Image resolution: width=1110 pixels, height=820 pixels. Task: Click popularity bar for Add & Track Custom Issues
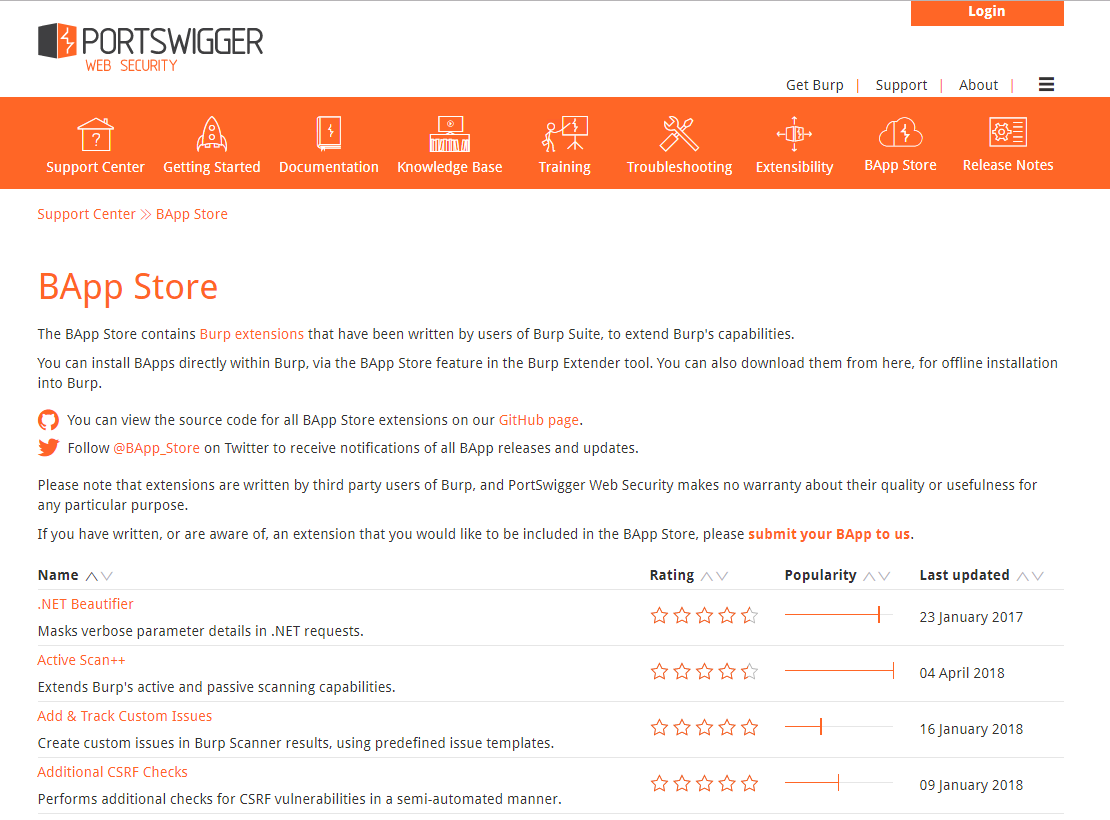pyautogui.click(x=839, y=727)
